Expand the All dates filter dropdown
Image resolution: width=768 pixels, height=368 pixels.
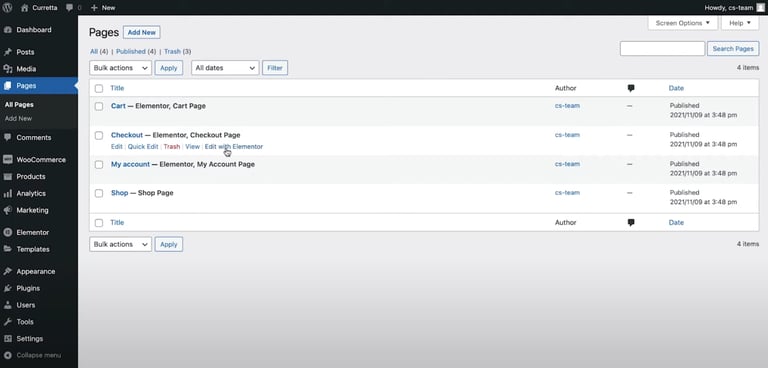pos(225,68)
